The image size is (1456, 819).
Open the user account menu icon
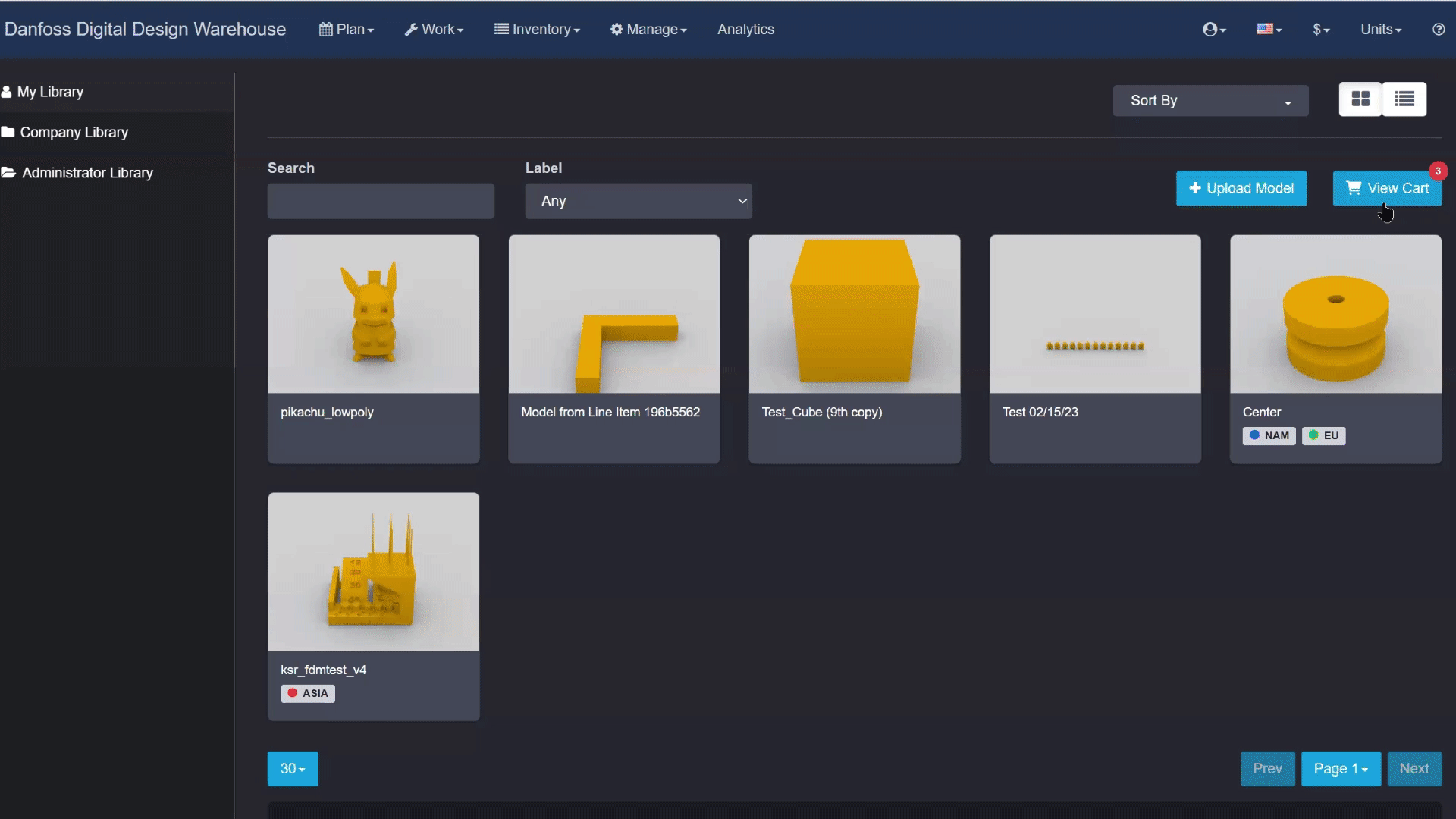[1213, 30]
